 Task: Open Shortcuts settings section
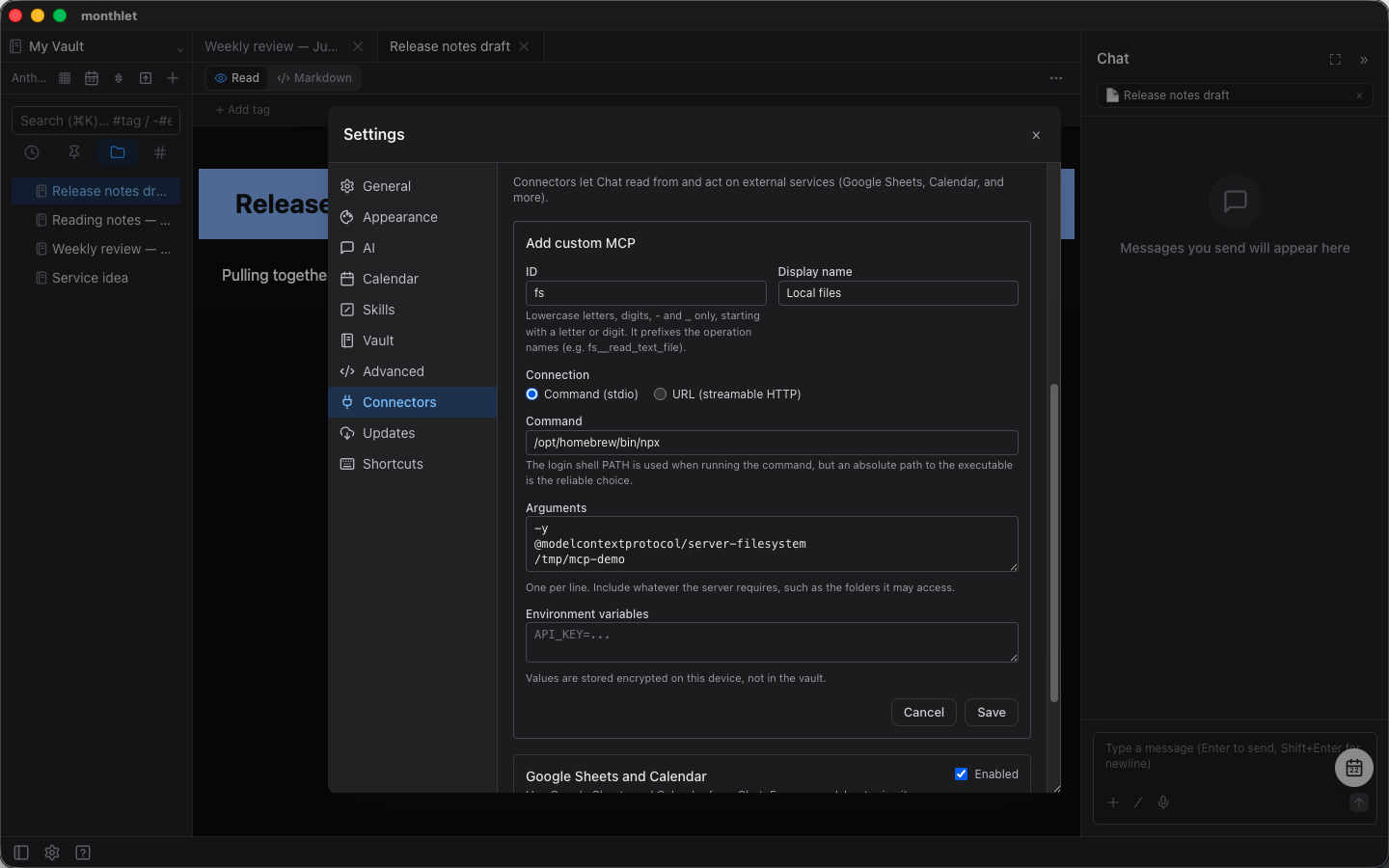[x=413, y=464]
